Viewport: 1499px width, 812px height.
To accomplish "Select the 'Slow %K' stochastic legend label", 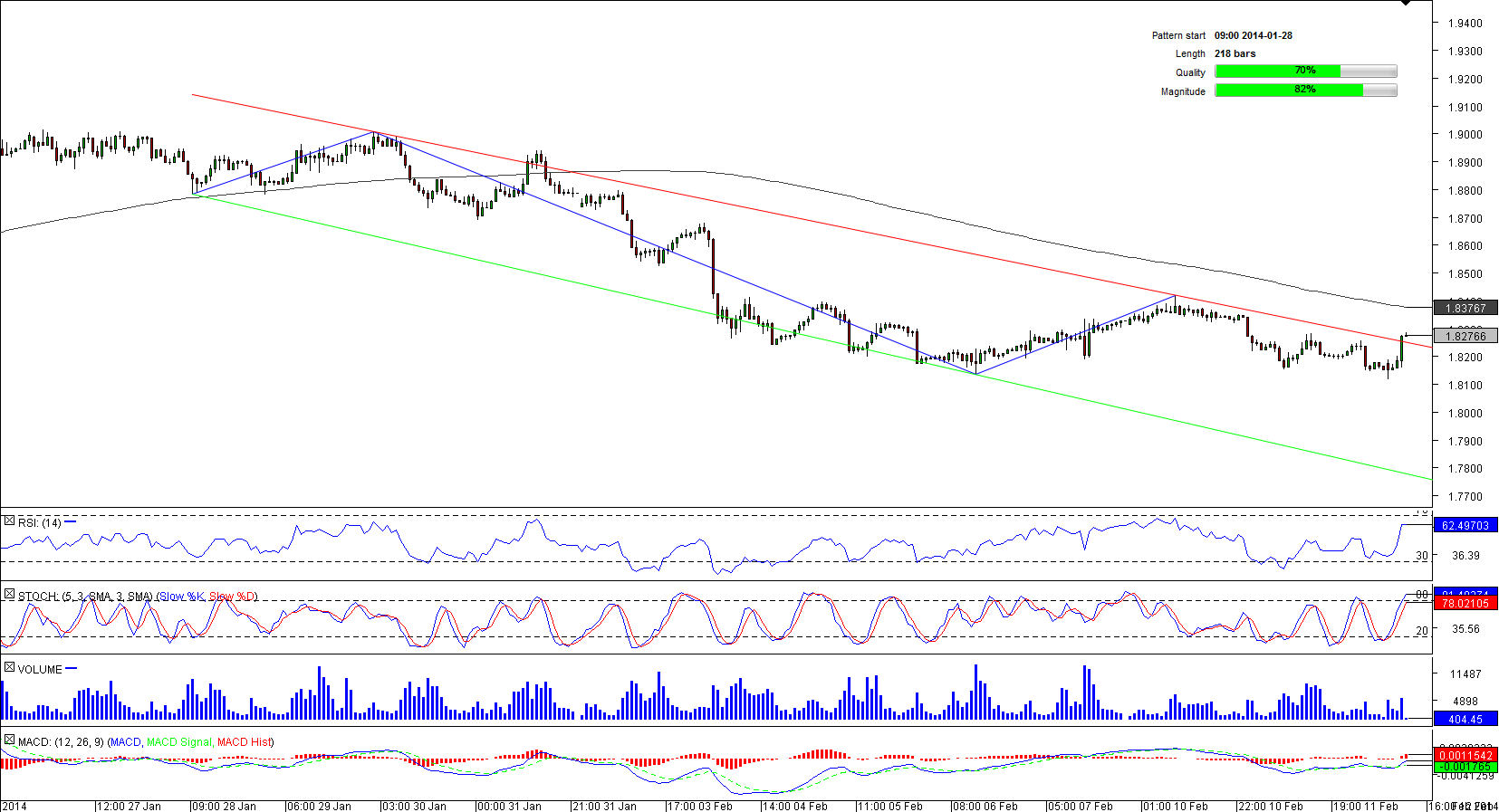I will [x=182, y=597].
